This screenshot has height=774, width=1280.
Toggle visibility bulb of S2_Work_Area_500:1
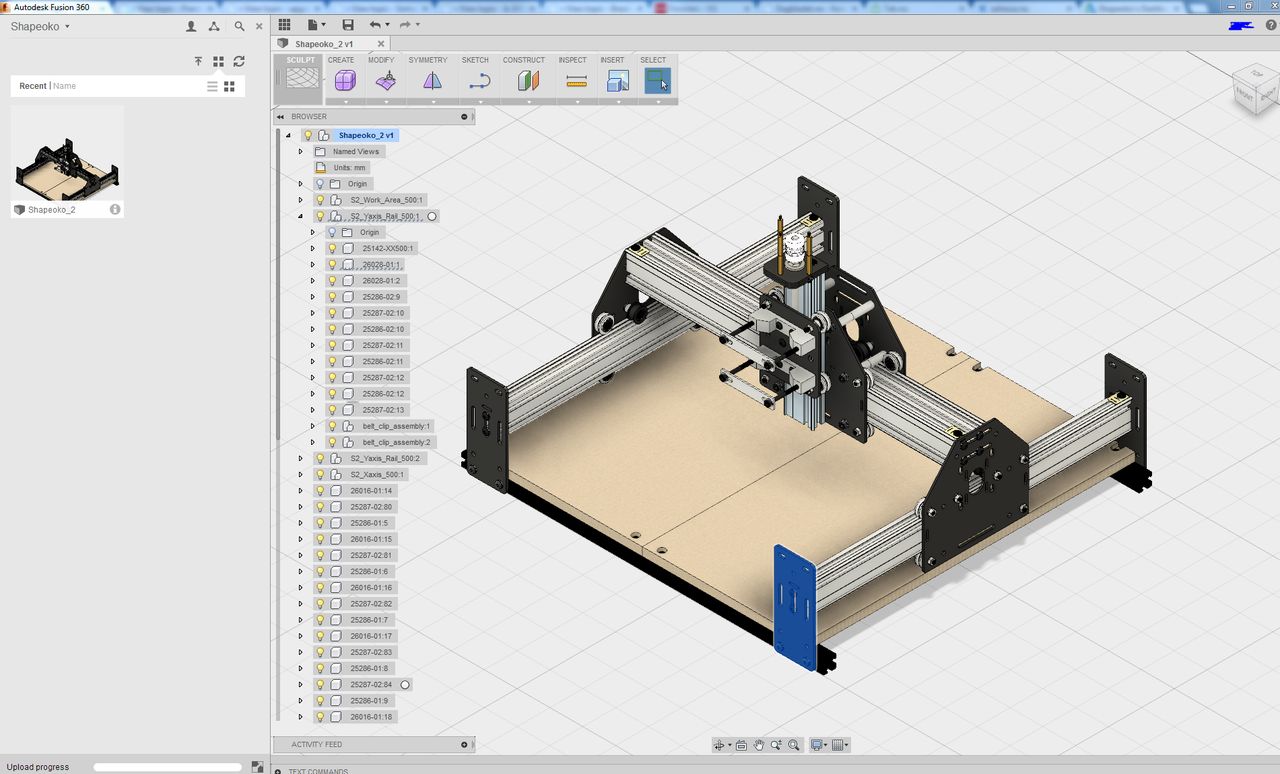tap(320, 200)
